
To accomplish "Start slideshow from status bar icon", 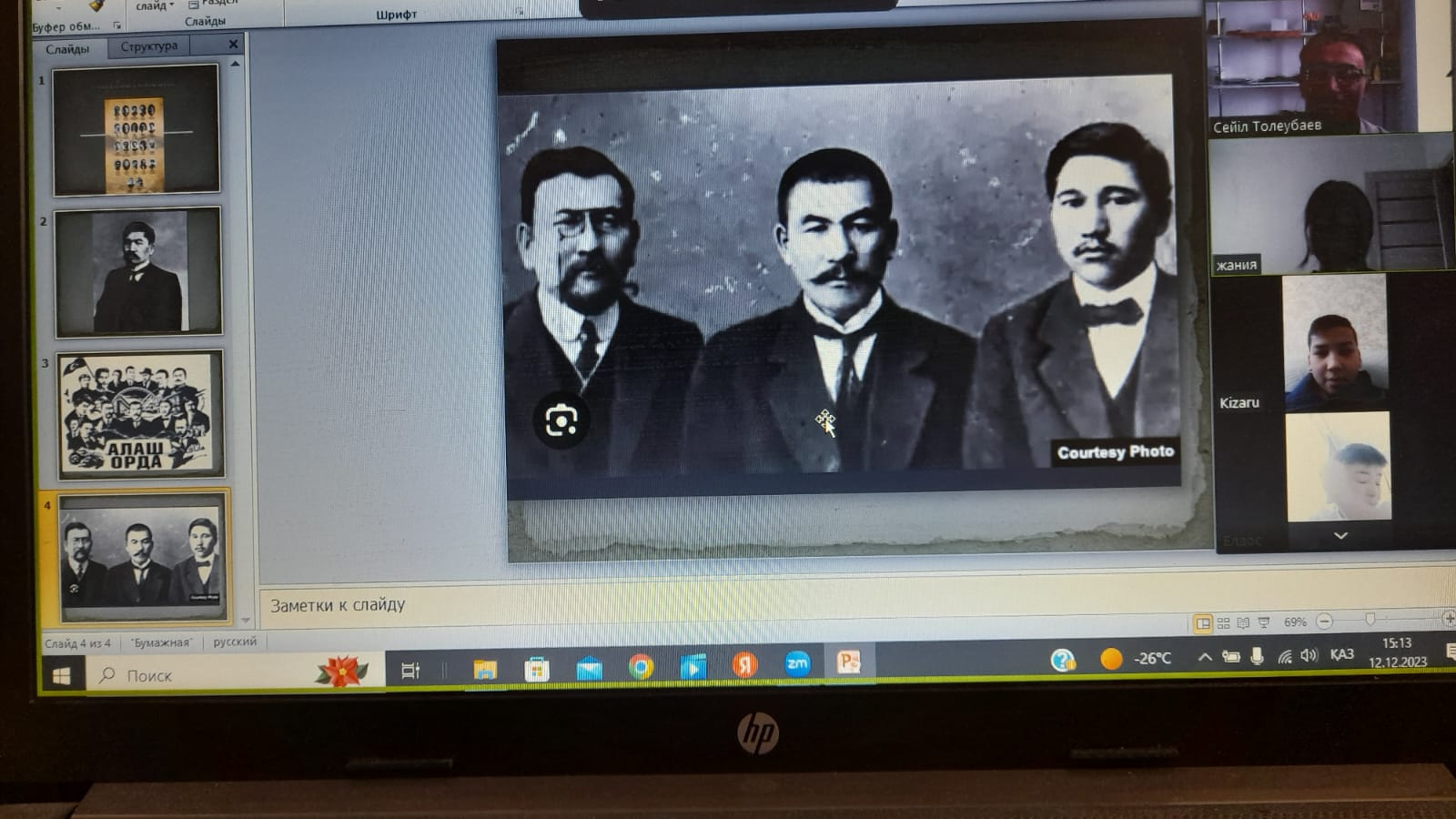I will point(1263,623).
